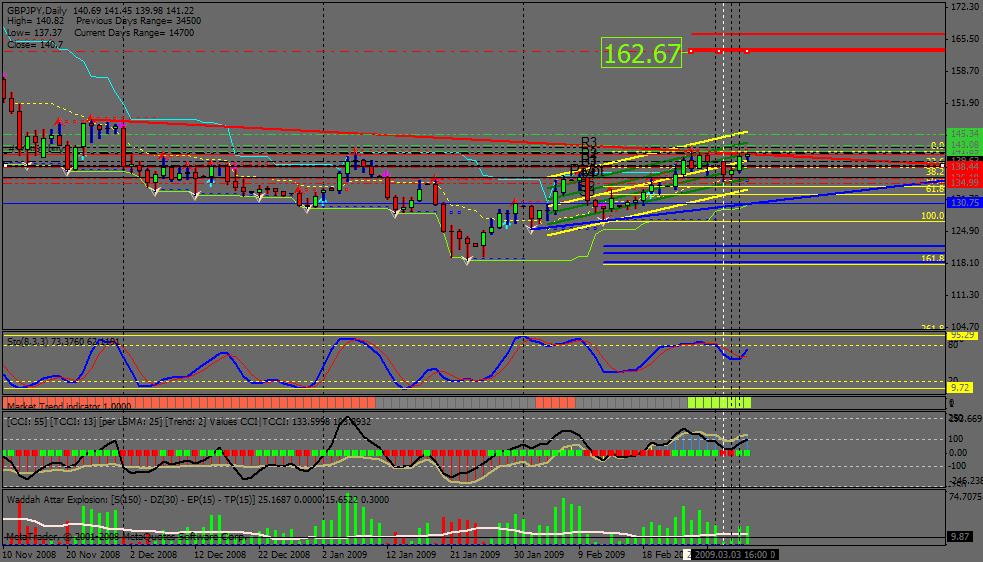Click the 165.50 price scale value
Image resolution: width=983 pixels, height=562 pixels.
click(x=965, y=38)
